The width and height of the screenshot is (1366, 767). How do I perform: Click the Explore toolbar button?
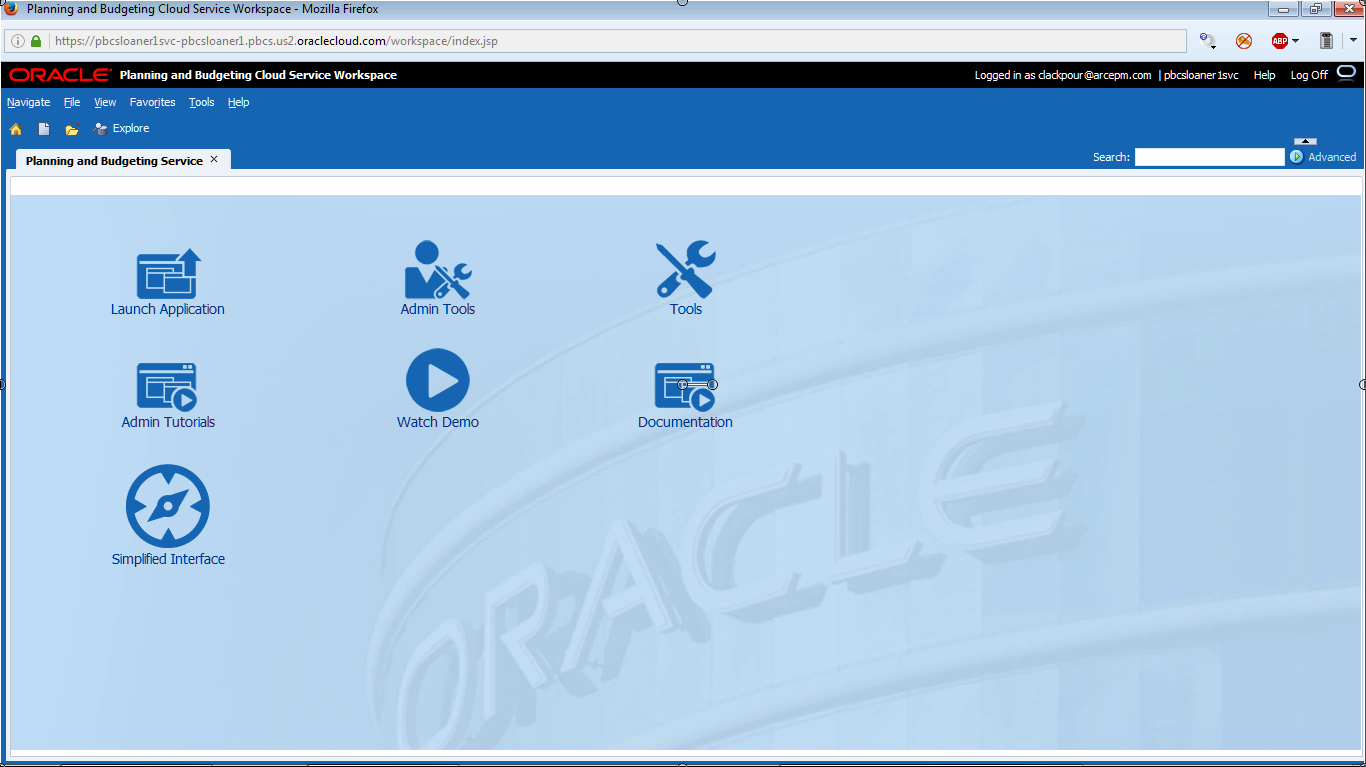pyautogui.click(x=121, y=129)
